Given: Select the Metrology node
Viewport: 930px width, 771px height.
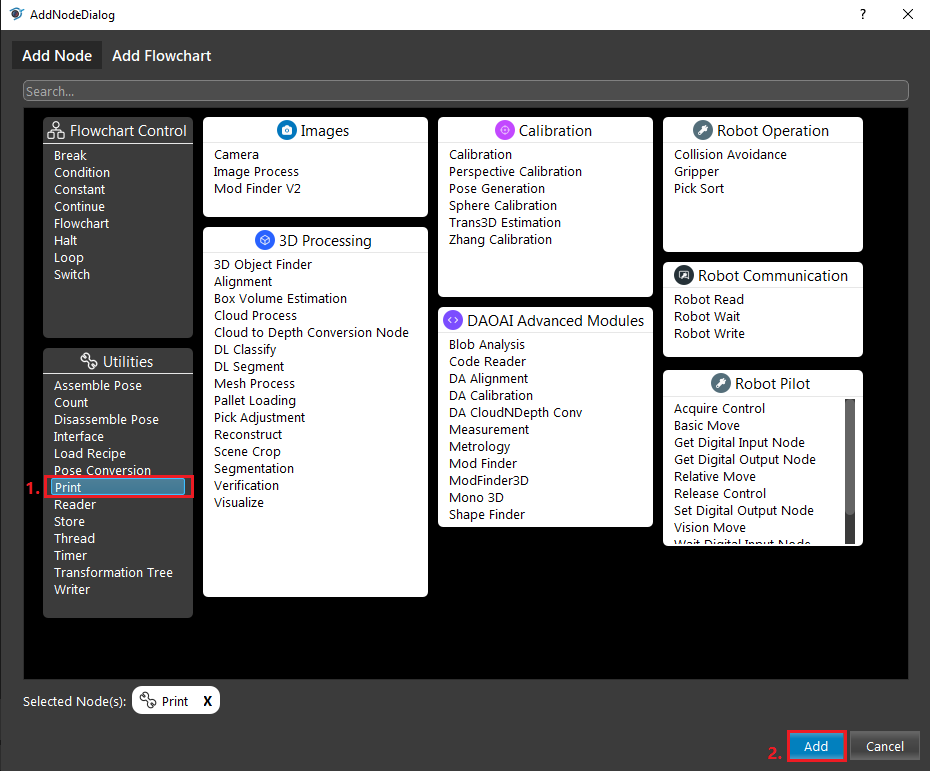Looking at the screenshot, I should (479, 447).
